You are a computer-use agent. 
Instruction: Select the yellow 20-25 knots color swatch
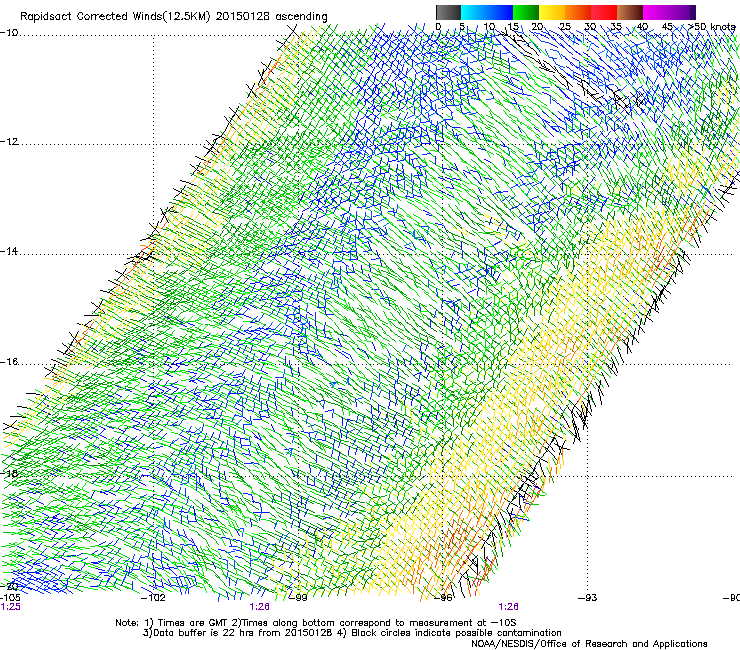click(552, 12)
